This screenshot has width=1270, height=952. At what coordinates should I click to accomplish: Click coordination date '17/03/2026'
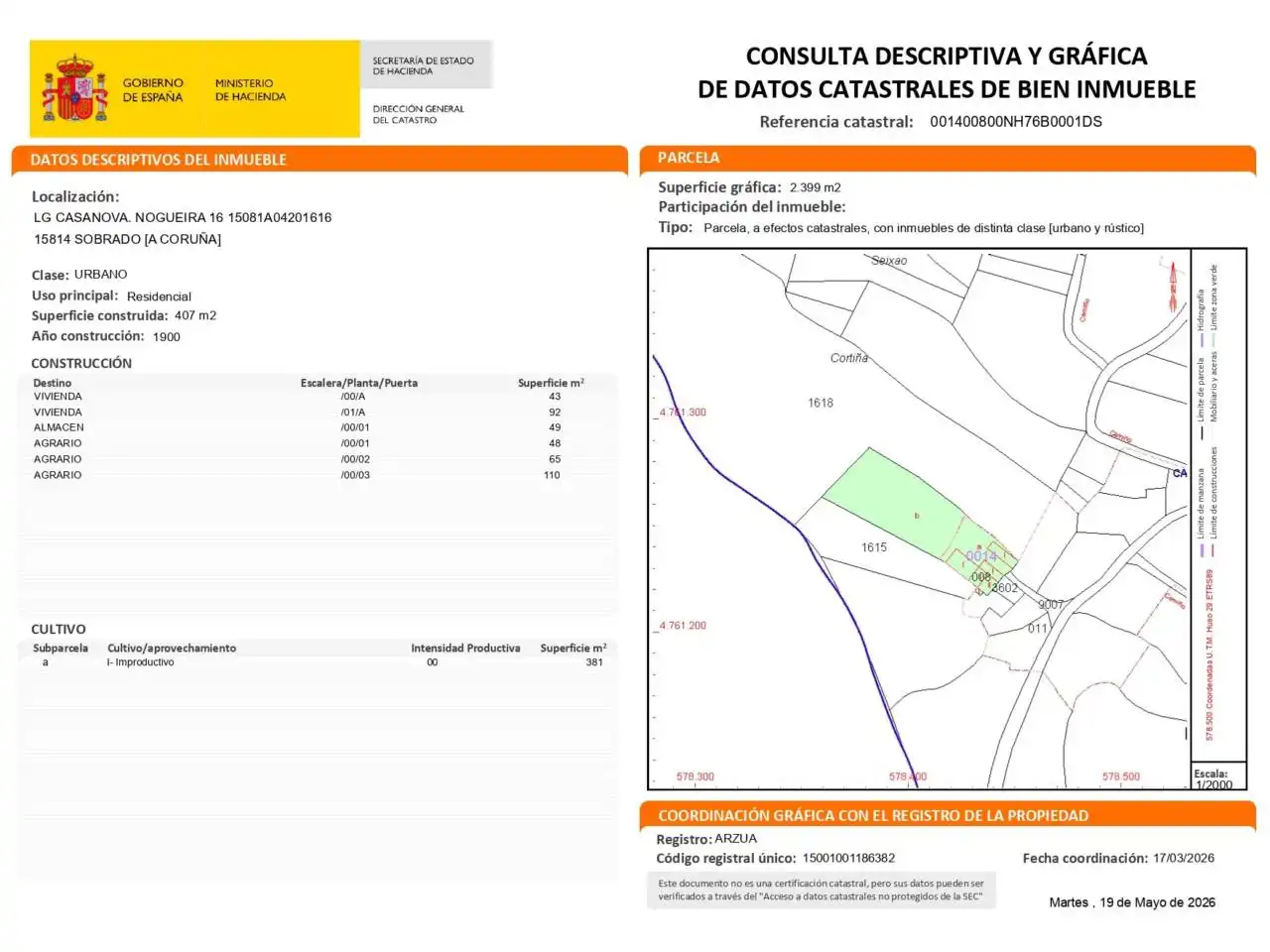tap(1184, 859)
